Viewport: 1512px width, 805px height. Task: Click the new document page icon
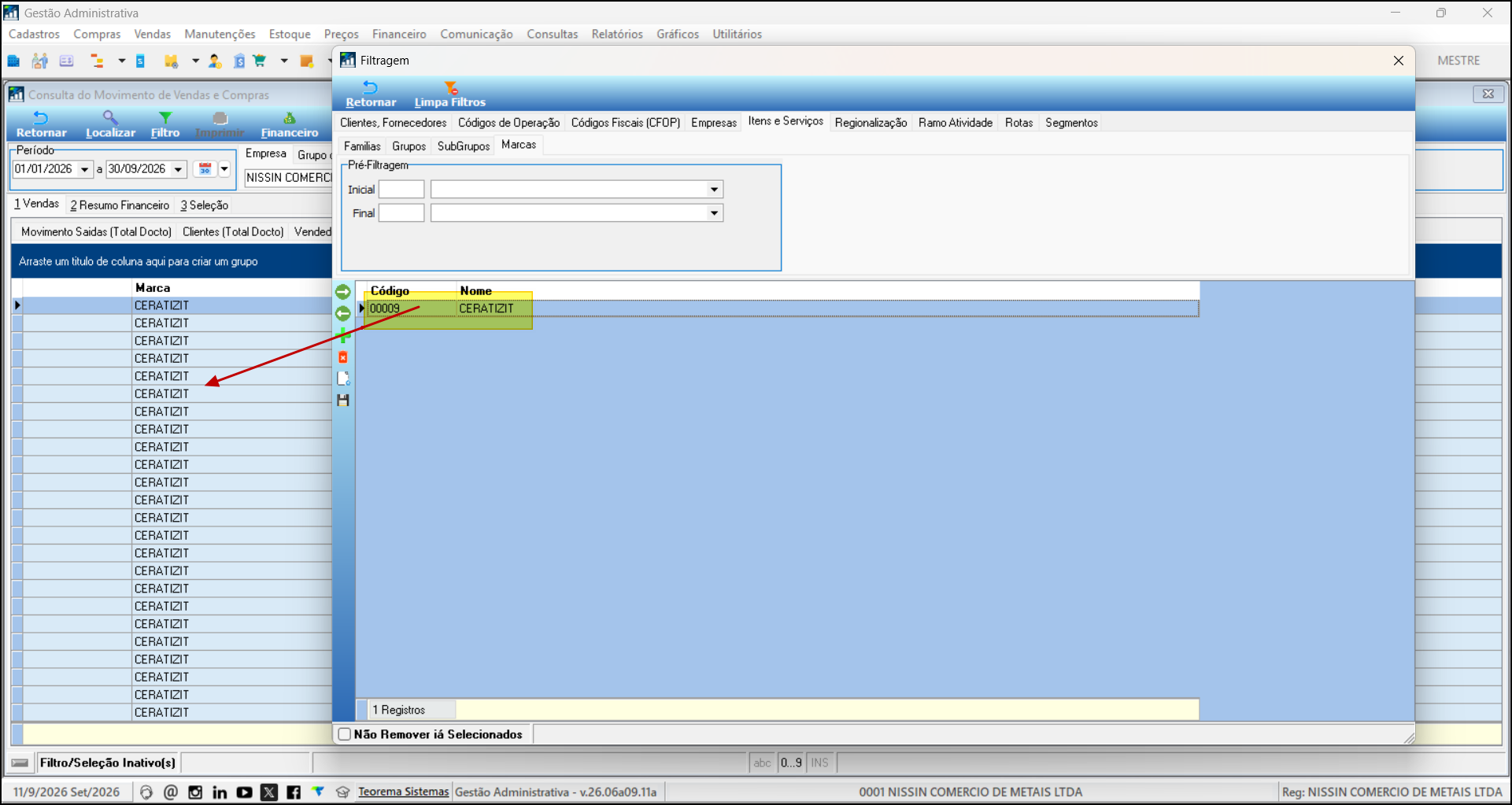[x=343, y=378]
